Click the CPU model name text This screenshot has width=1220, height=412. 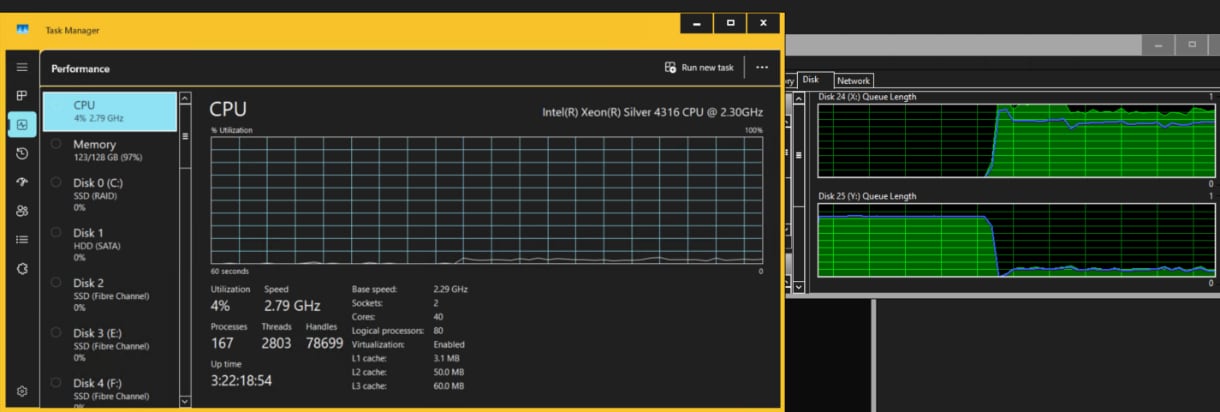pyautogui.click(x=652, y=112)
